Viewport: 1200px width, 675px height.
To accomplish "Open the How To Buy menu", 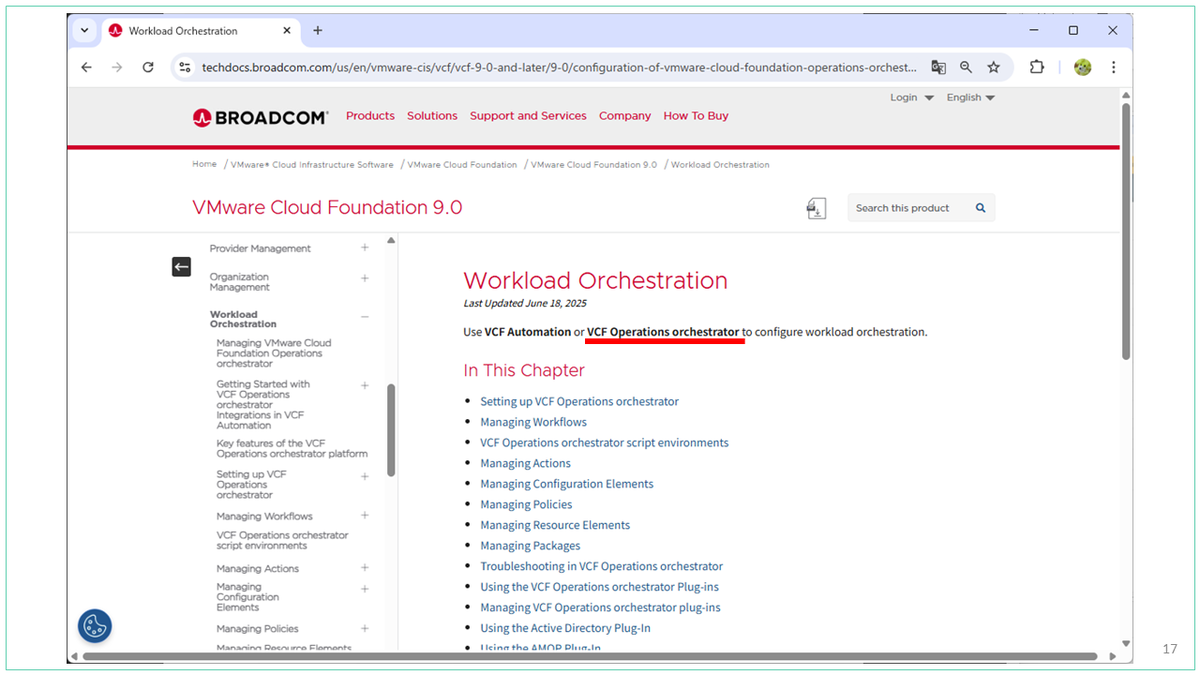I will [x=696, y=116].
